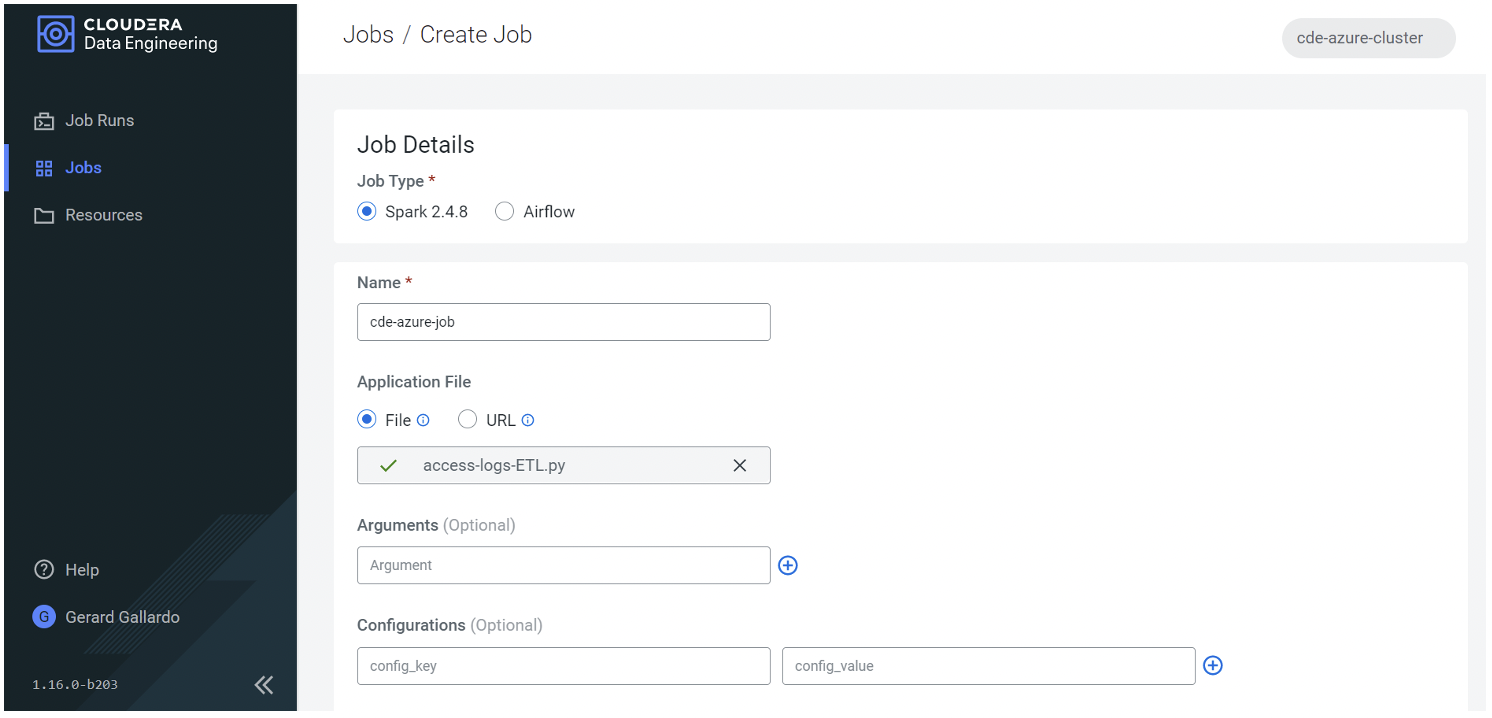
Task: Click Create Job breadcrumb text
Action: coord(476,34)
